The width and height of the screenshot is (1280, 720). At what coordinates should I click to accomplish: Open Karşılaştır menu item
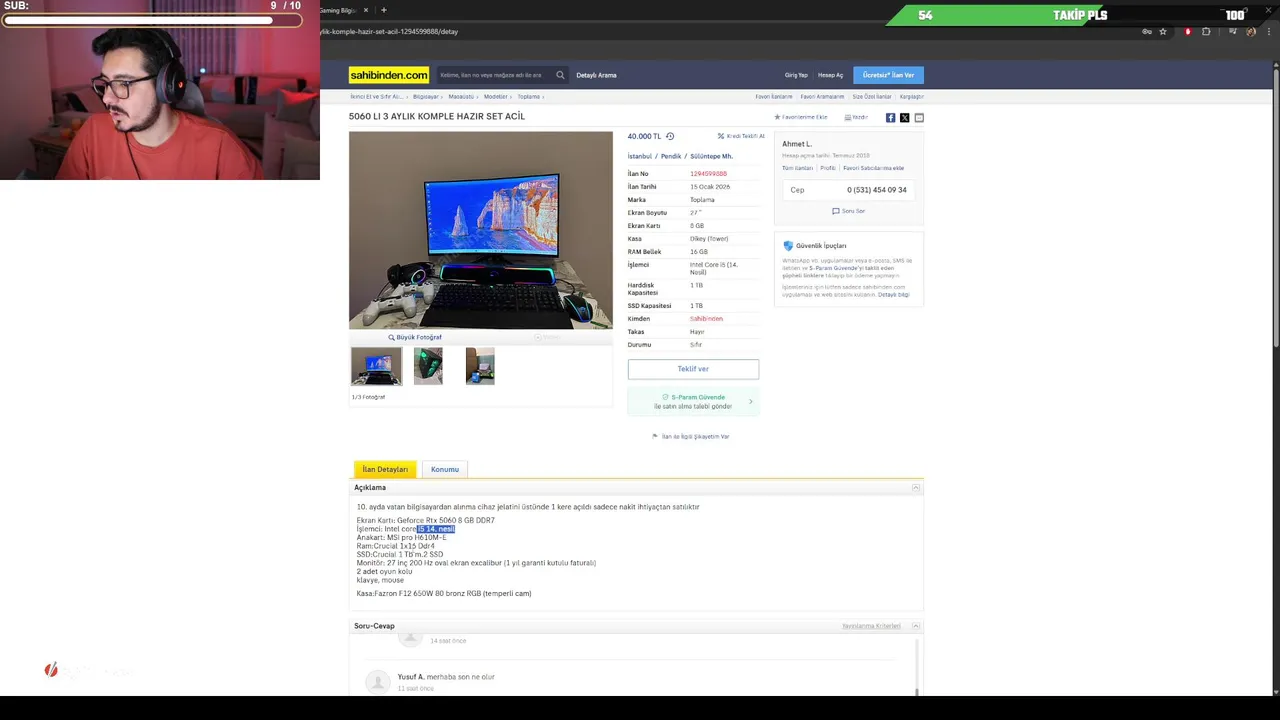pyautogui.click(x=911, y=97)
